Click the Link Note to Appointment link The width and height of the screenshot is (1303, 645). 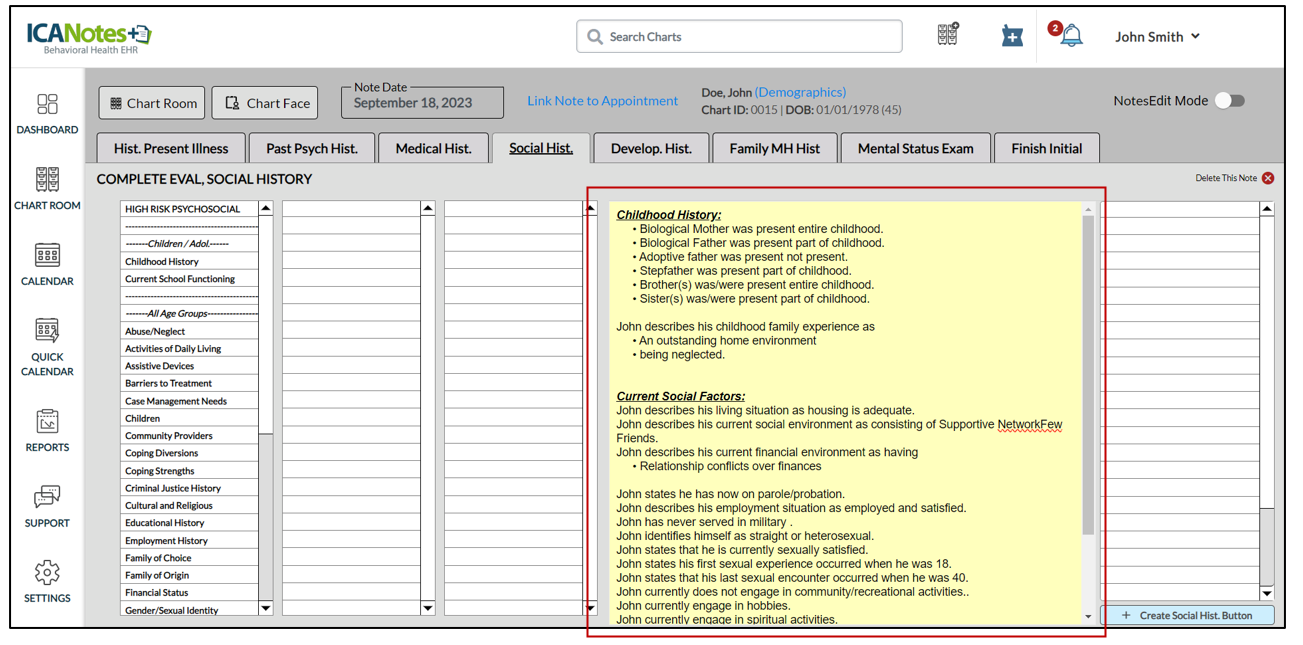[602, 101]
